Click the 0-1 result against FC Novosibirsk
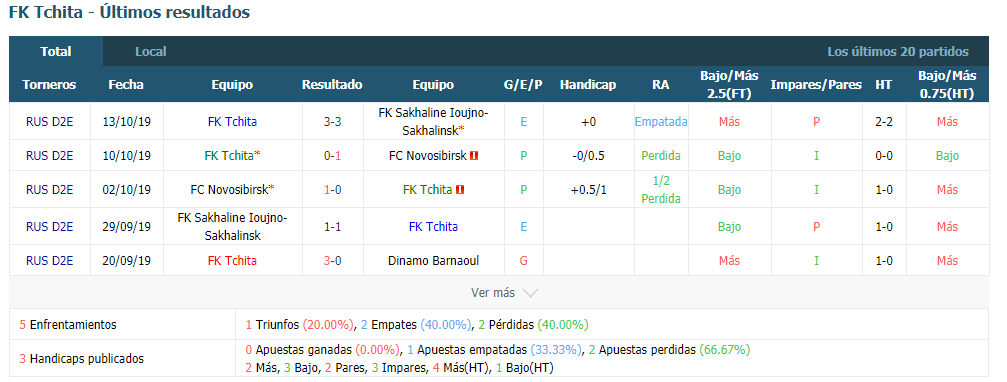The width and height of the screenshot is (1007, 382). pyautogui.click(x=332, y=155)
